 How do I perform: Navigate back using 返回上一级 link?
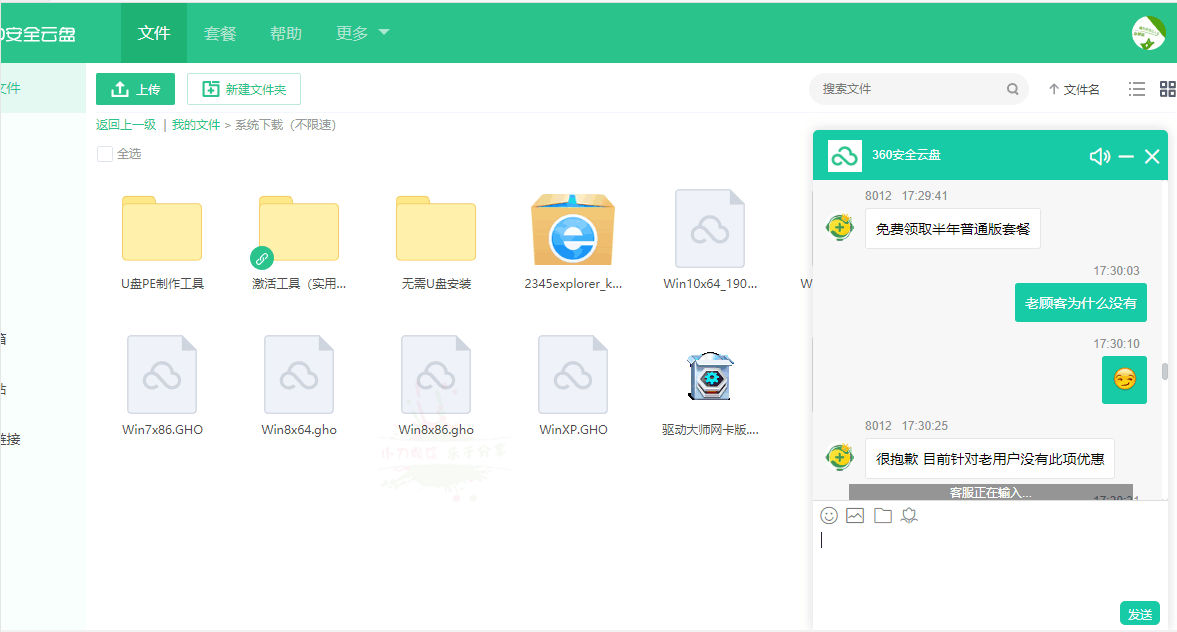click(x=128, y=124)
